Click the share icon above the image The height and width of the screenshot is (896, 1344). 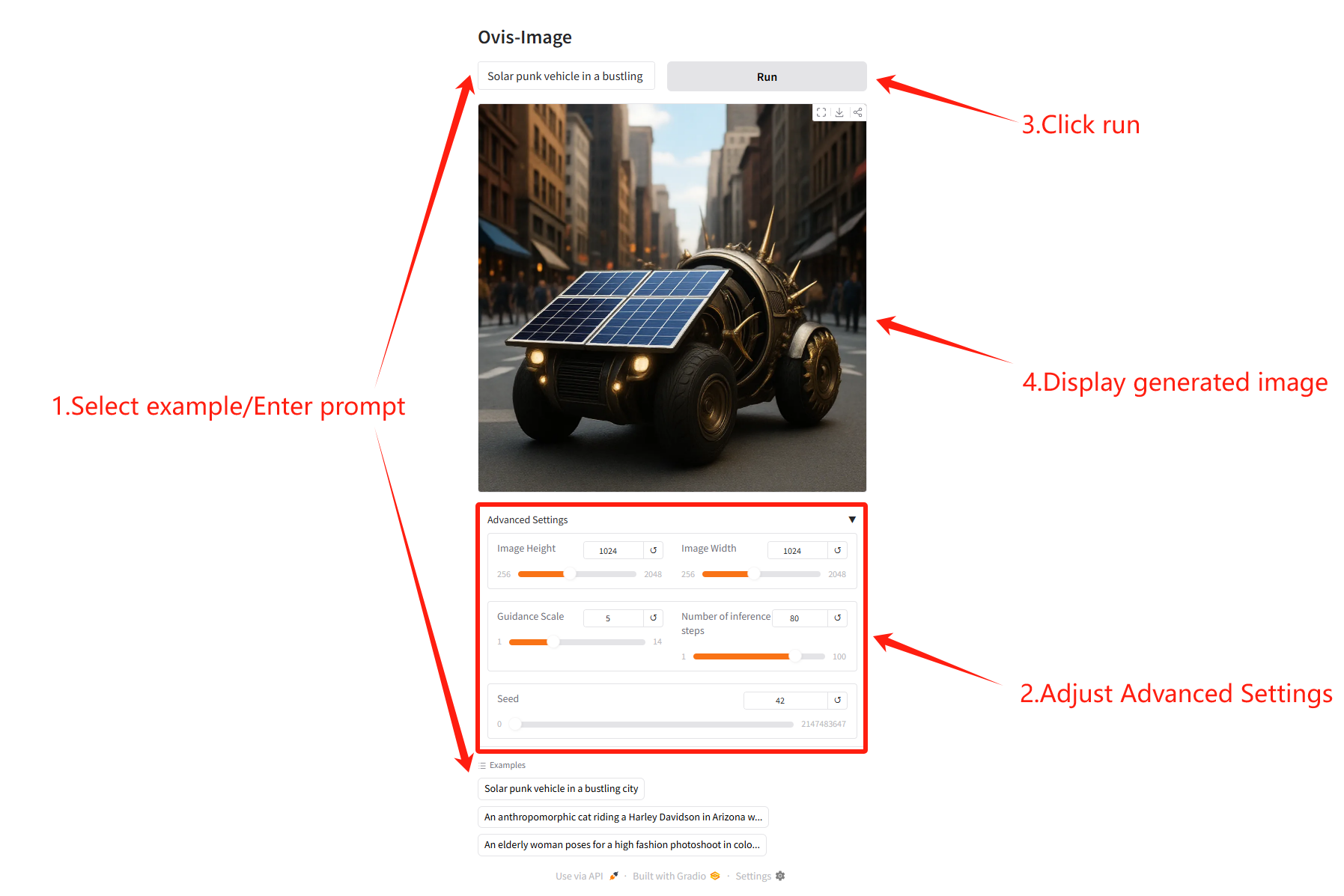[858, 112]
